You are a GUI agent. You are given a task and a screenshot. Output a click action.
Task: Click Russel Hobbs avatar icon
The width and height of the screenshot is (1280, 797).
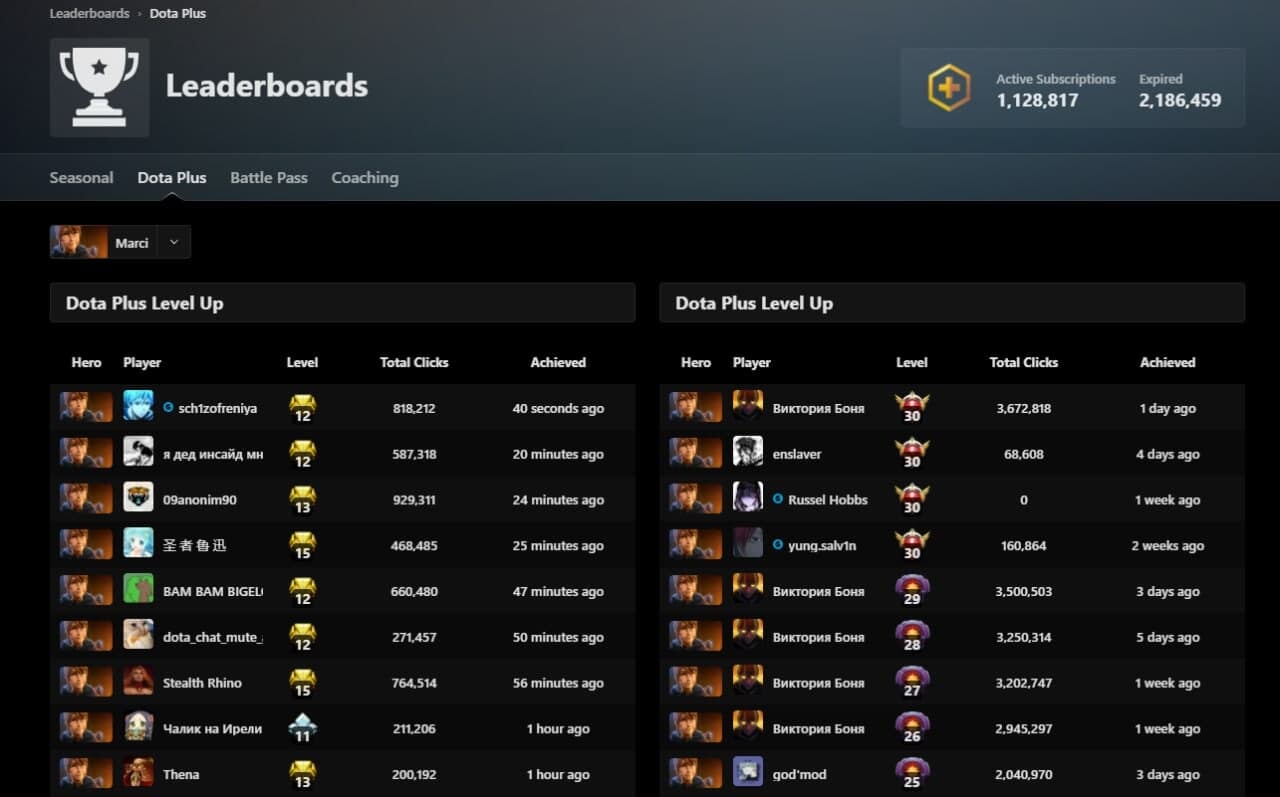coord(748,499)
